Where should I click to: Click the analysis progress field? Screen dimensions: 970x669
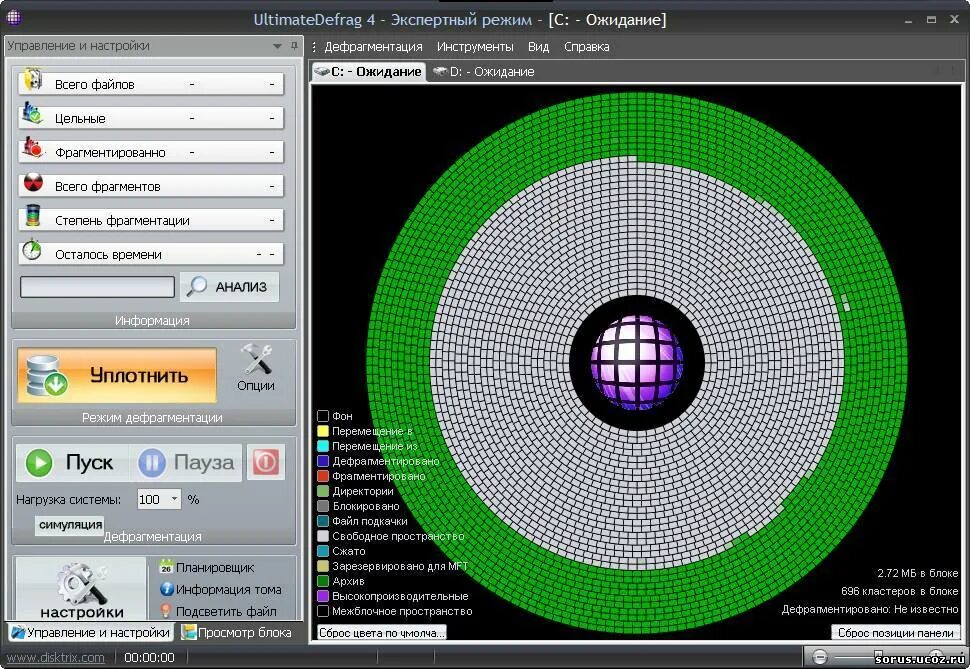click(97, 287)
